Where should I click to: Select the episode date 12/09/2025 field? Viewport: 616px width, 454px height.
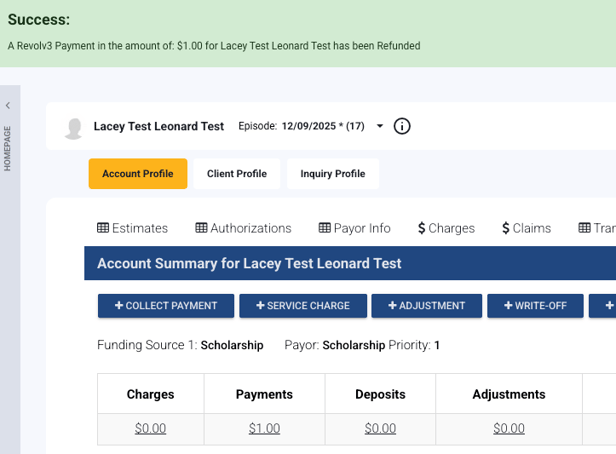click(323, 126)
